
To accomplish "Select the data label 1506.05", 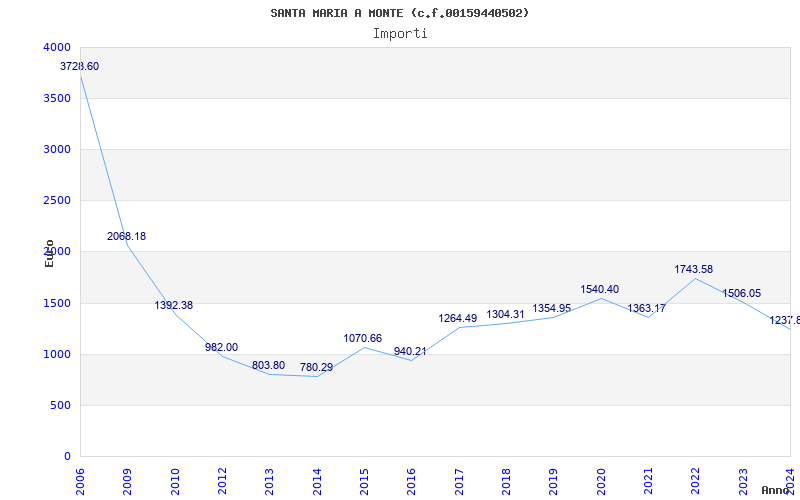I will pyautogui.click(x=741, y=293).
